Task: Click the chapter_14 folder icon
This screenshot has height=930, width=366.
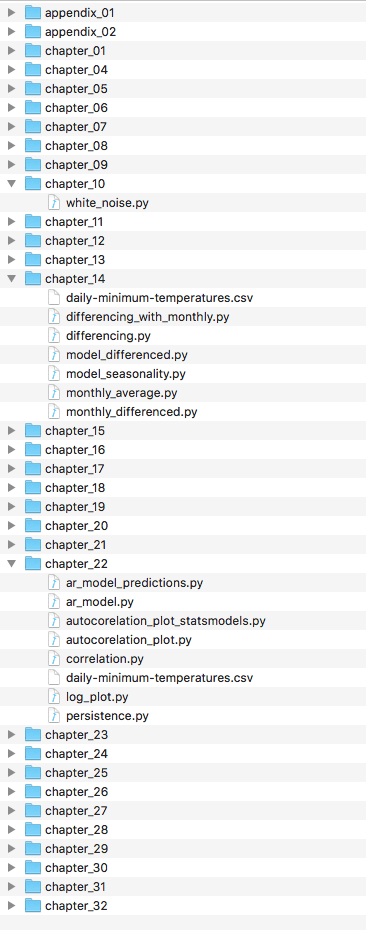Action: pos(33,278)
